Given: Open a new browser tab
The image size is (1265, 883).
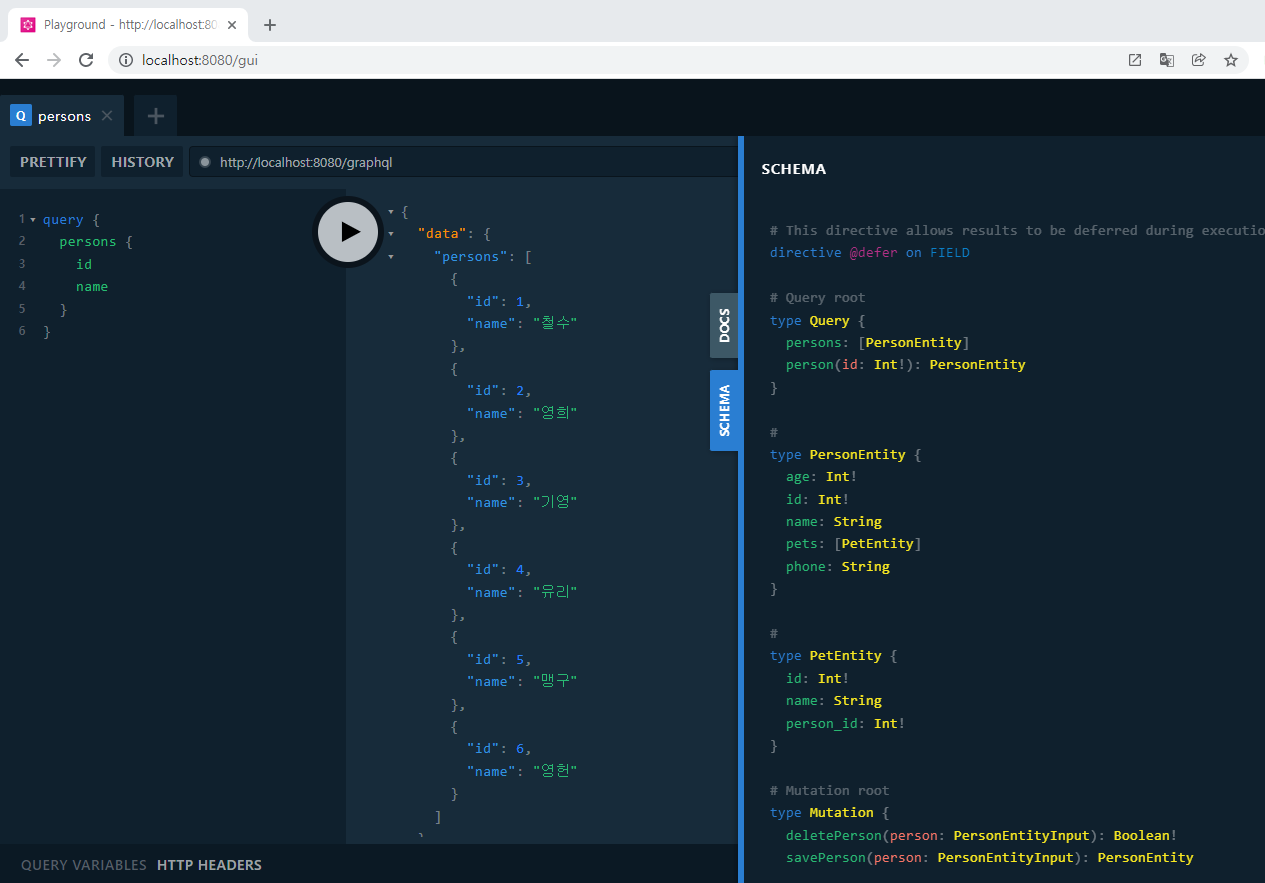Looking at the screenshot, I should [x=269, y=25].
